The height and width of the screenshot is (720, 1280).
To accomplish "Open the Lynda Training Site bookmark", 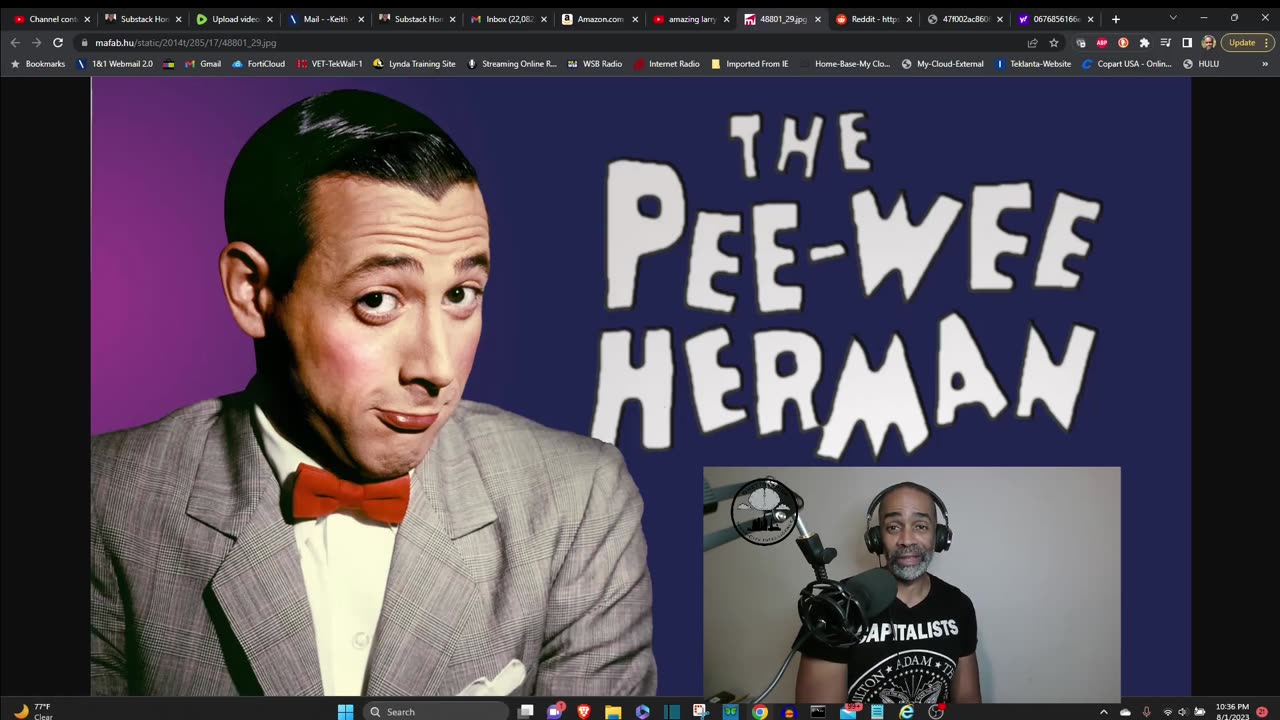I will pyautogui.click(x=414, y=64).
